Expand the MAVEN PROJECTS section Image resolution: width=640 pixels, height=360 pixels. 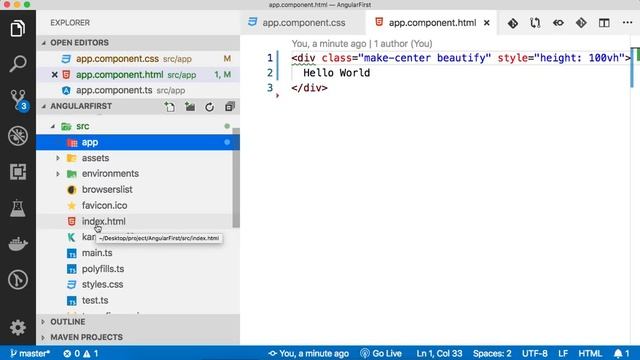(138, 338)
